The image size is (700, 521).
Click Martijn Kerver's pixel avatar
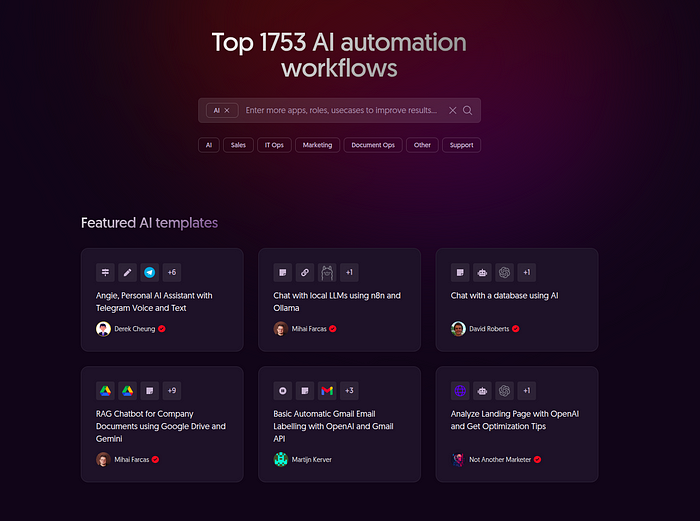pos(281,459)
